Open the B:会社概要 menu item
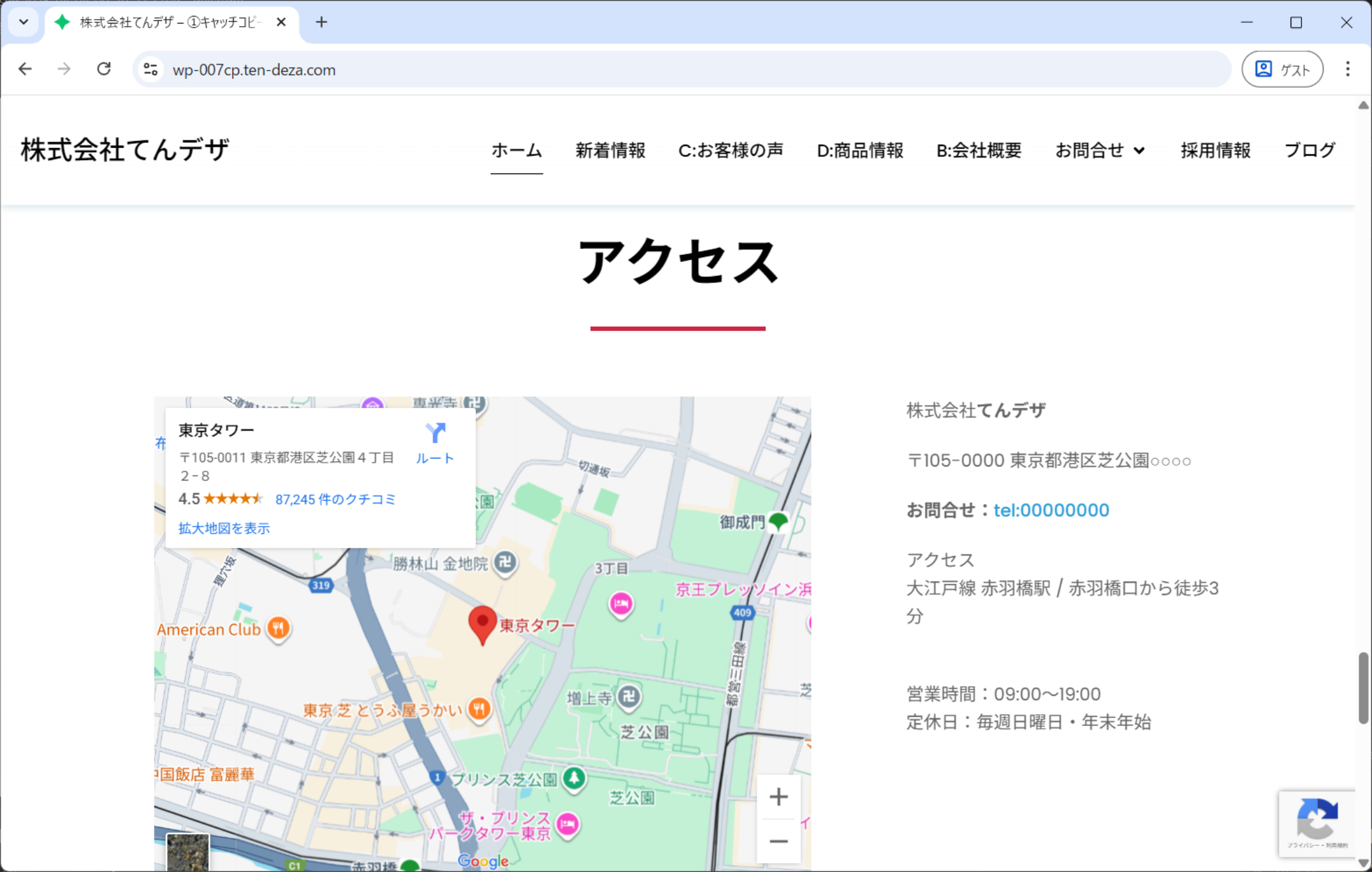This screenshot has height=872, width=1372. point(978,151)
